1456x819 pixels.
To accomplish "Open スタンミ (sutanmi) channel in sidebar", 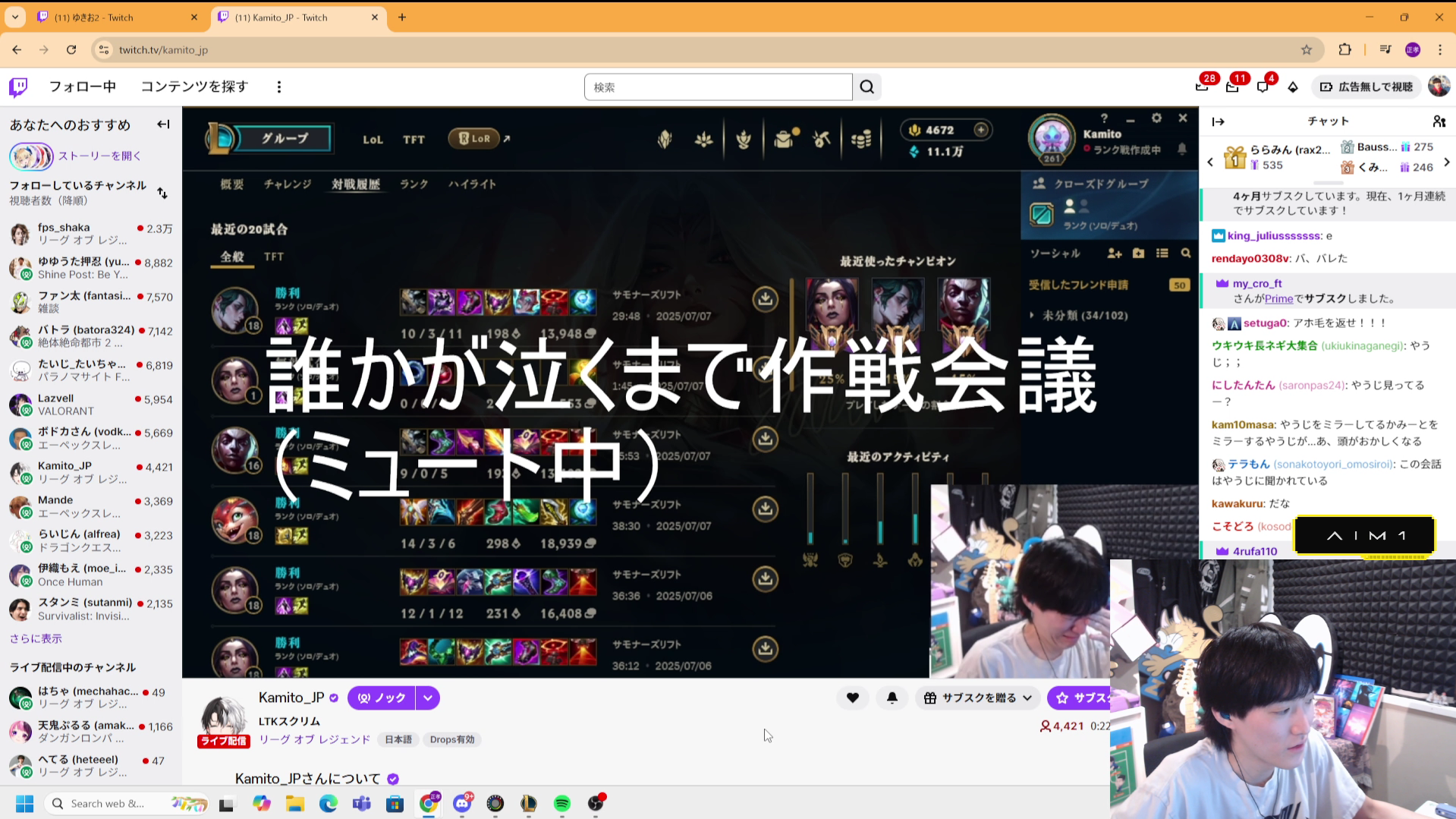I will point(91,609).
